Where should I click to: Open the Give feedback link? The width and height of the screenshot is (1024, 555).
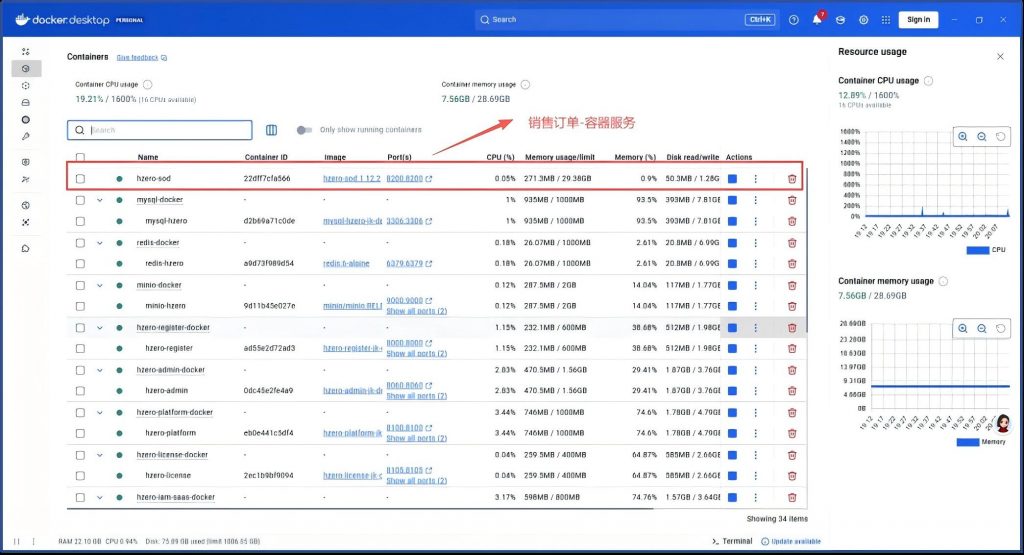coord(141,58)
